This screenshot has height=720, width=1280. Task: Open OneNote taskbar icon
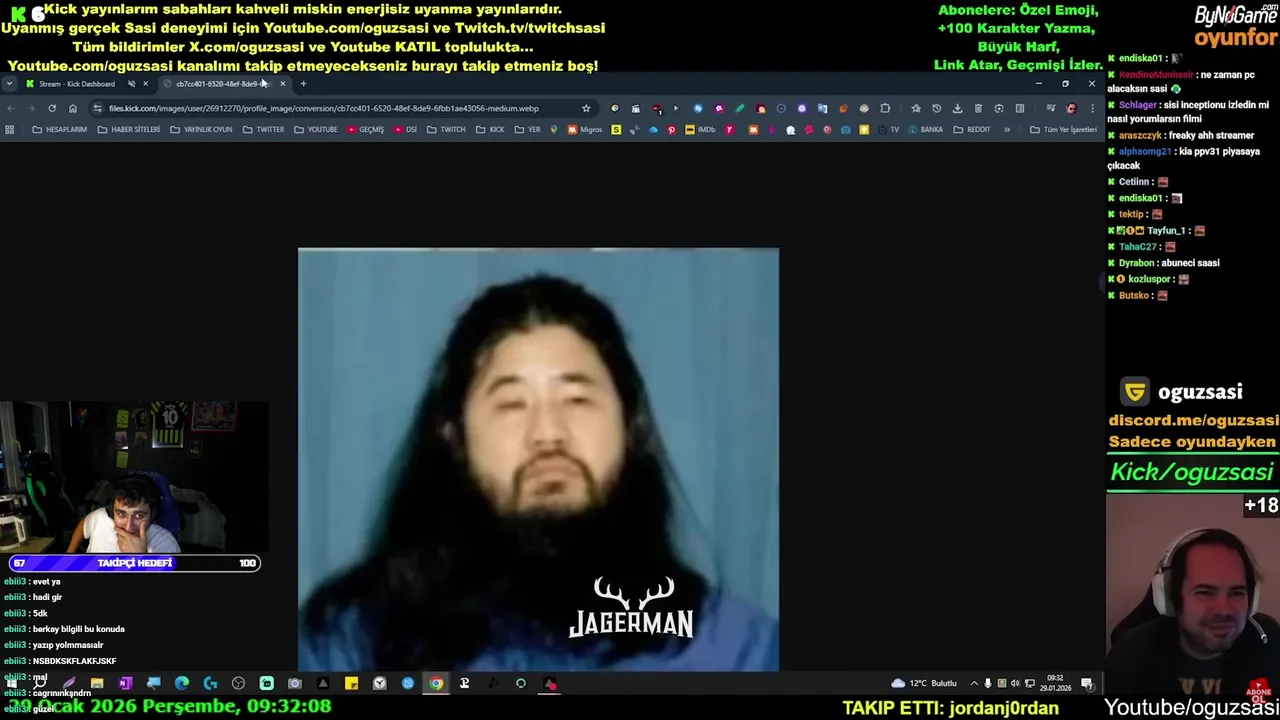click(126, 684)
